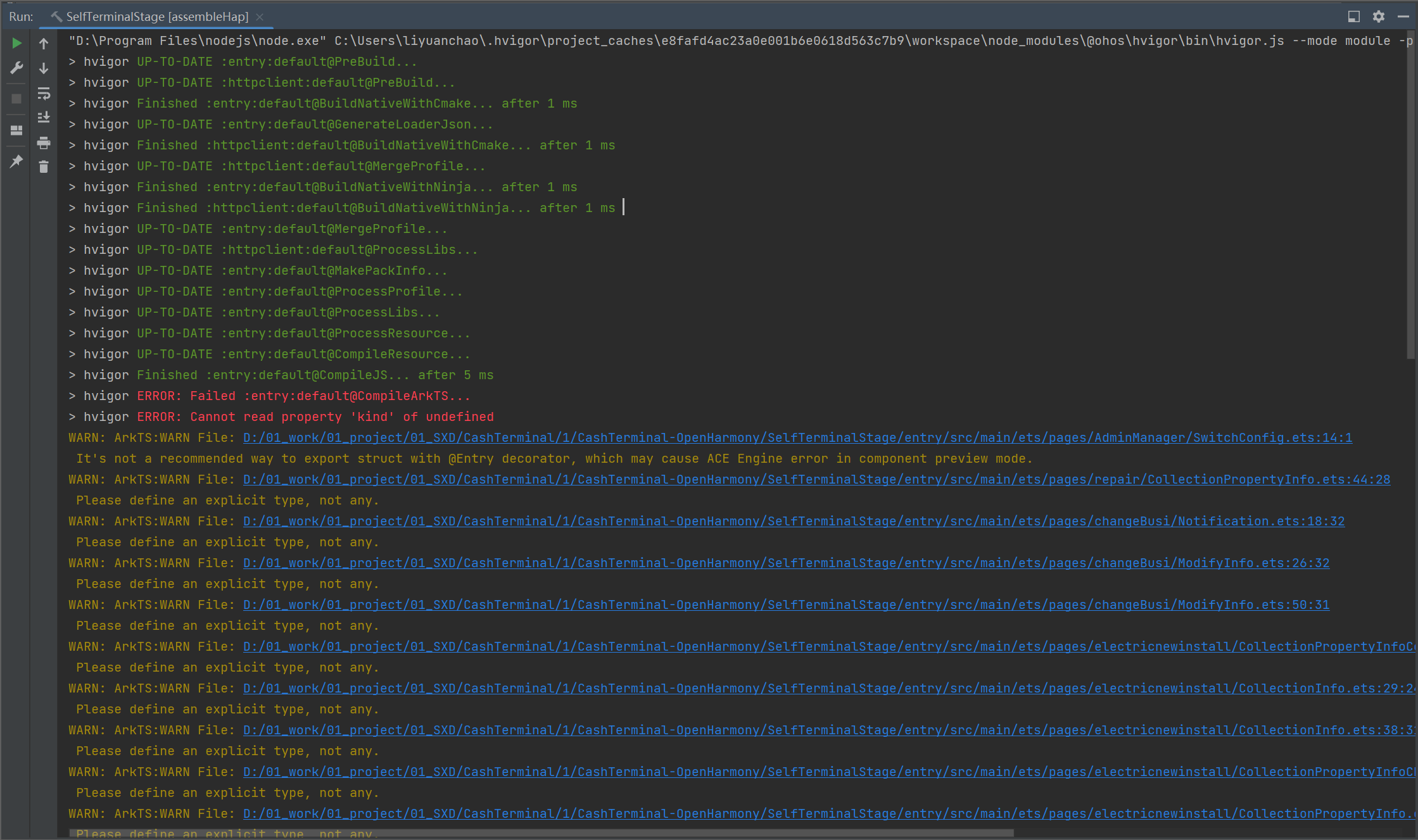
Task: Clear console with the trash icon
Action: click(x=44, y=167)
